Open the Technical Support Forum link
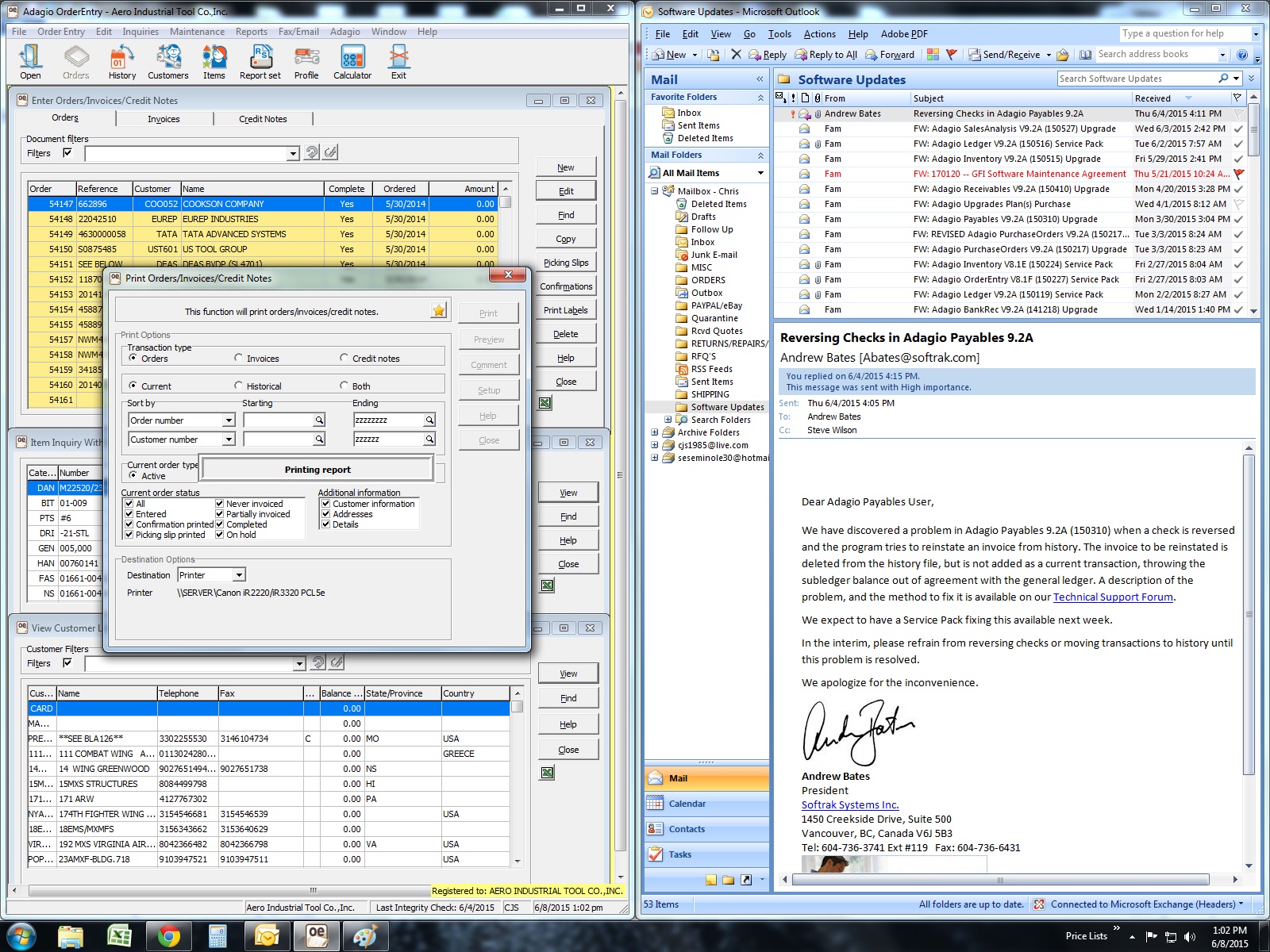The image size is (1270, 952). coord(1112,597)
